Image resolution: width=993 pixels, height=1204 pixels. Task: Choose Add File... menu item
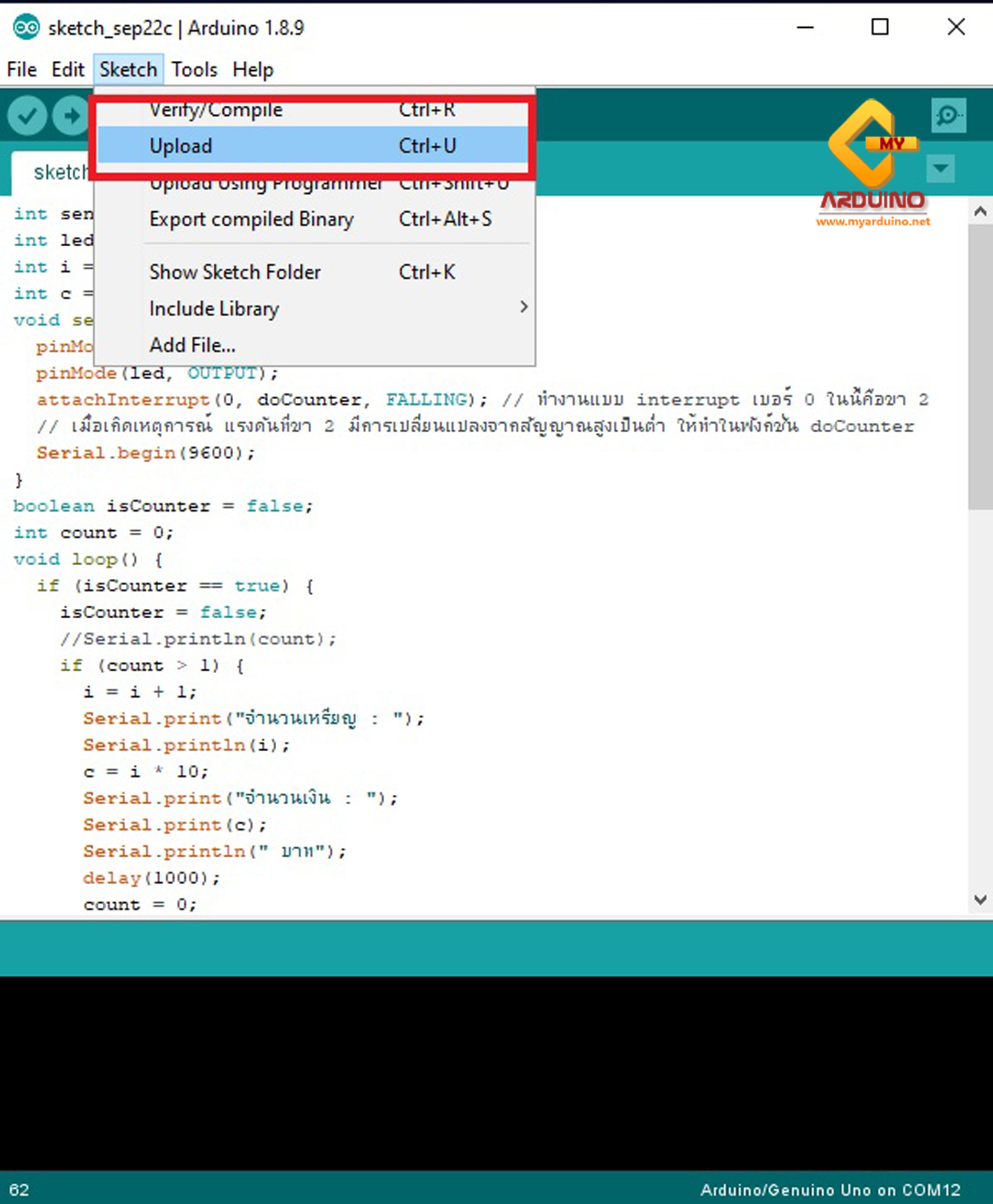point(193,345)
